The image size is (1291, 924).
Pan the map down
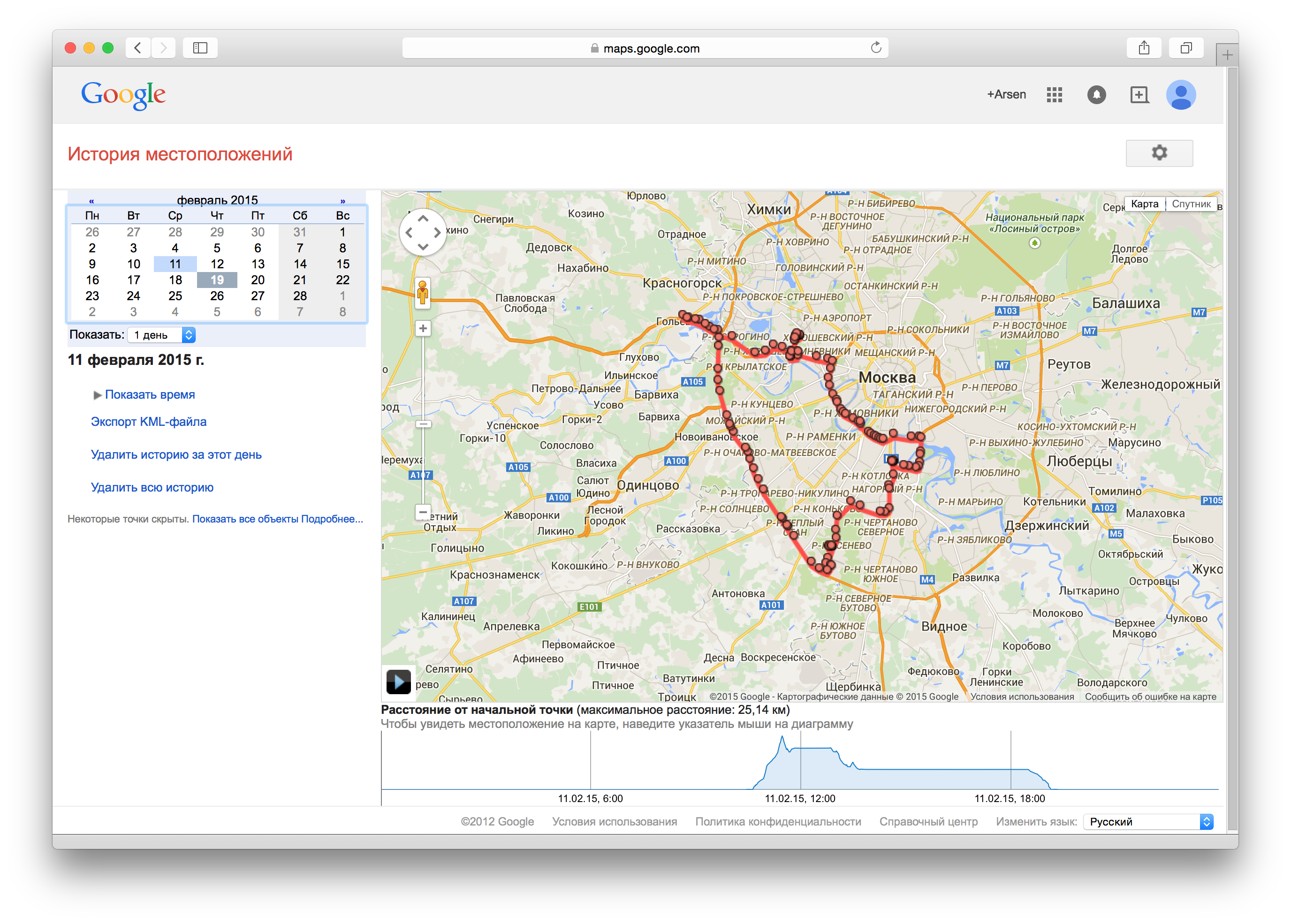coord(422,247)
